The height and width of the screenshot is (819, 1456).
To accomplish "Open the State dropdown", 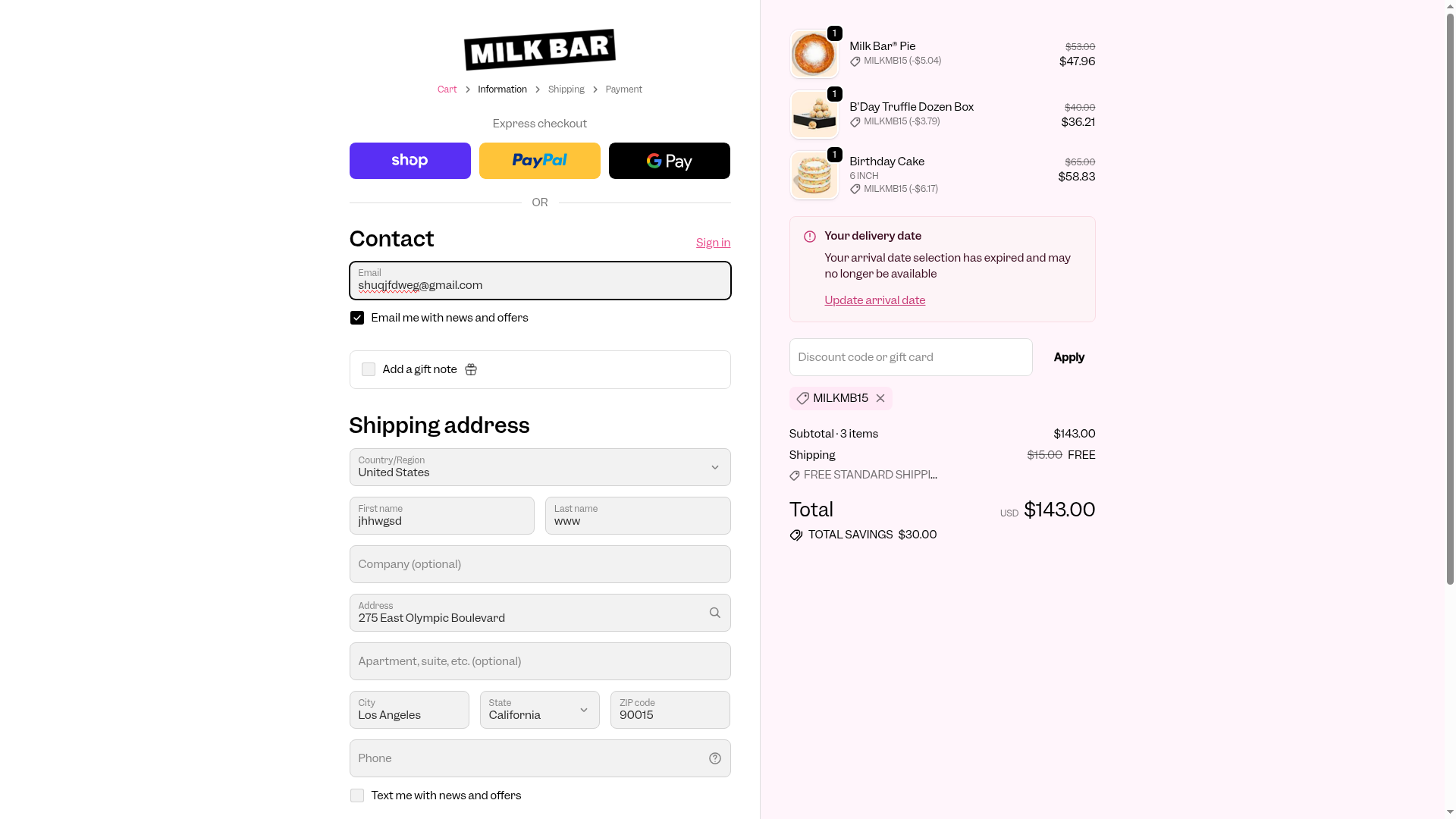I will pyautogui.click(x=540, y=710).
